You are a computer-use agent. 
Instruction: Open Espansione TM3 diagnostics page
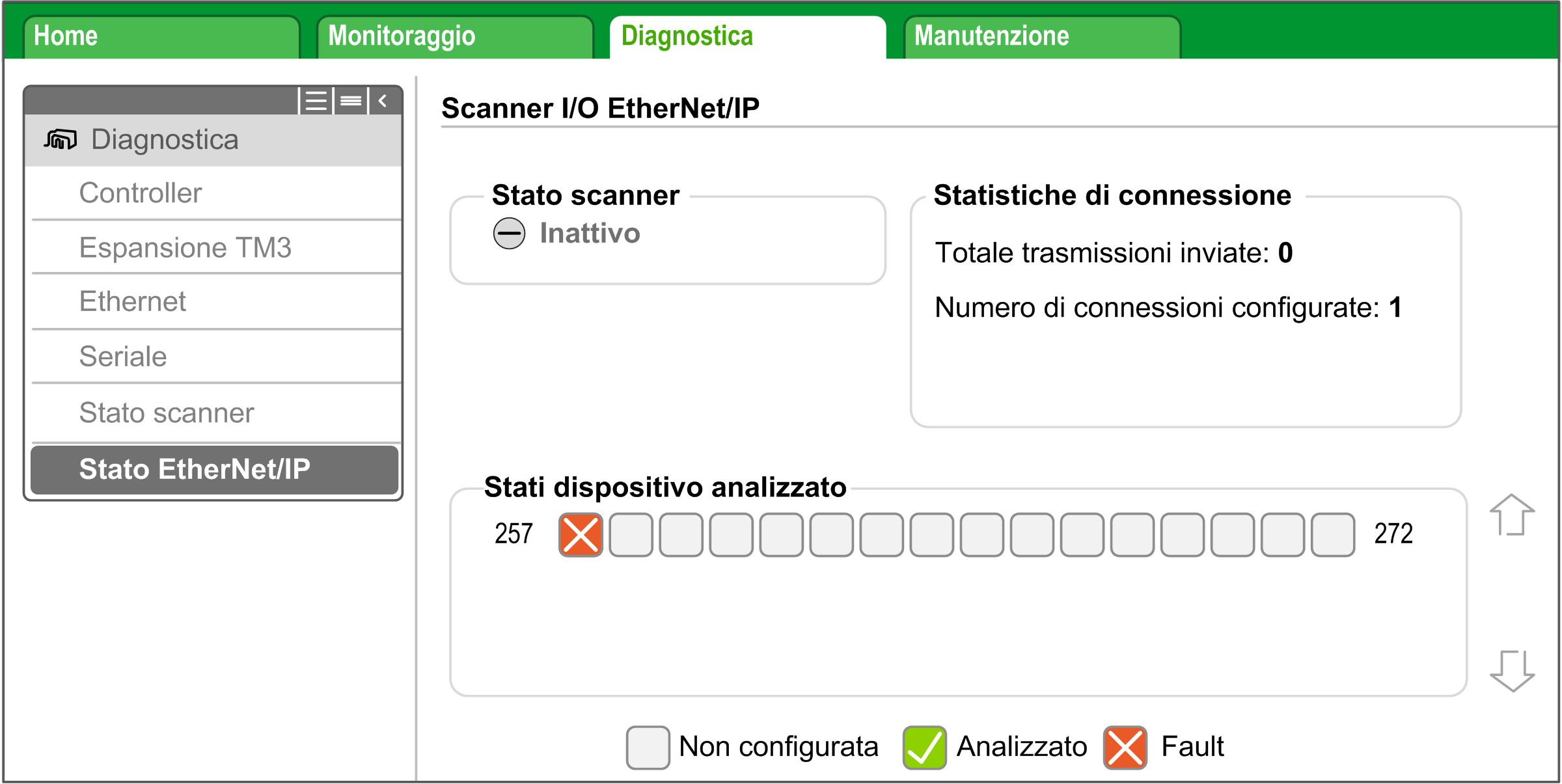[x=185, y=248]
